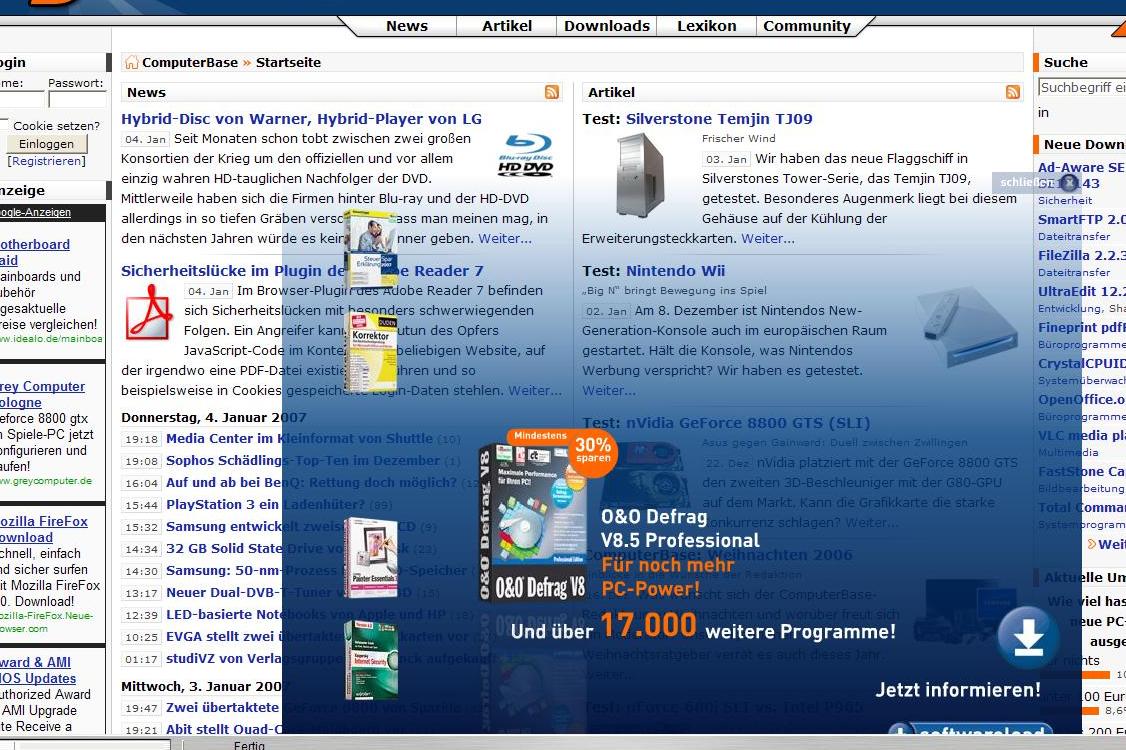Open the Lexikon menu tab
1126x750 pixels.
pyautogui.click(x=707, y=26)
